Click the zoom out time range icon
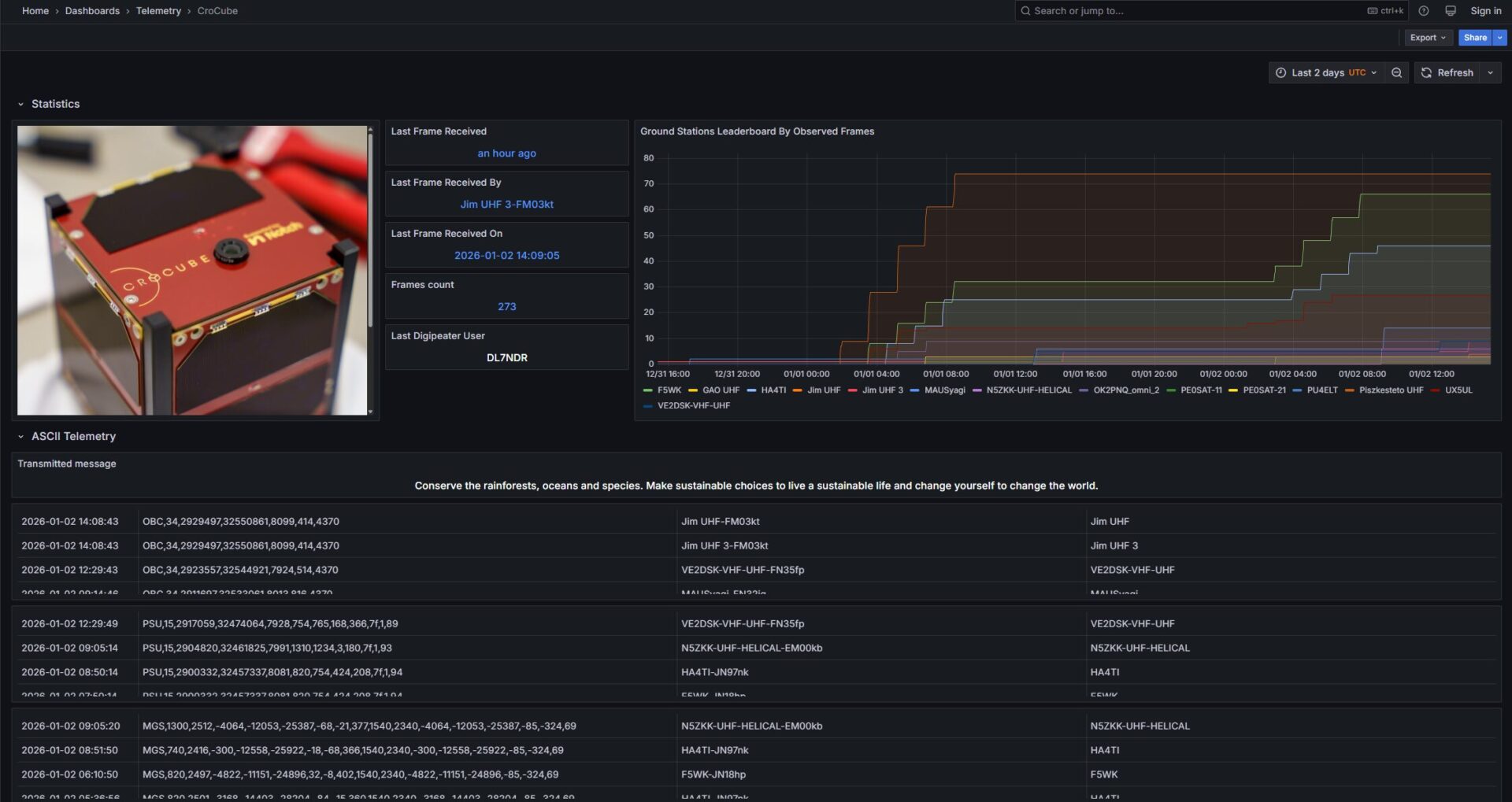The width and height of the screenshot is (1512, 802). click(1396, 72)
